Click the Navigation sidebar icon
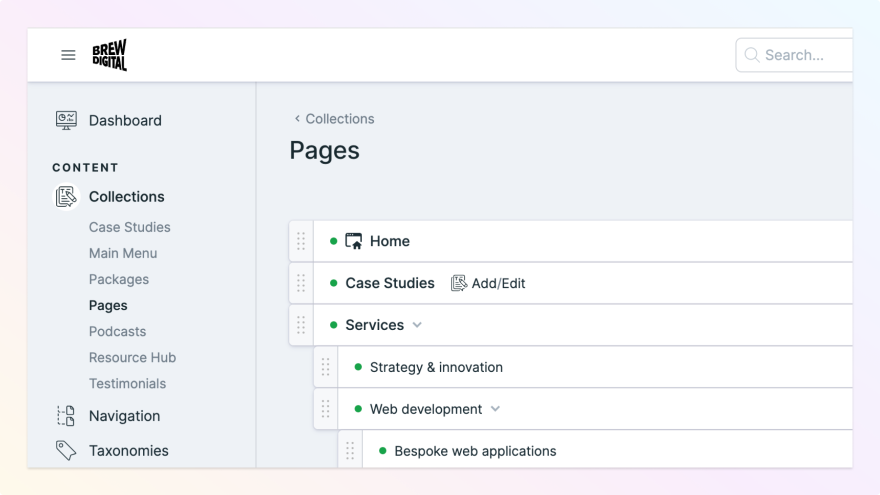 [66, 416]
